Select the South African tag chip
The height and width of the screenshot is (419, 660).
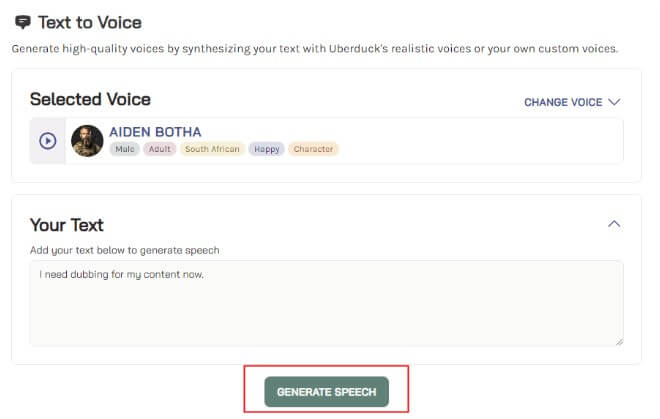pos(212,149)
